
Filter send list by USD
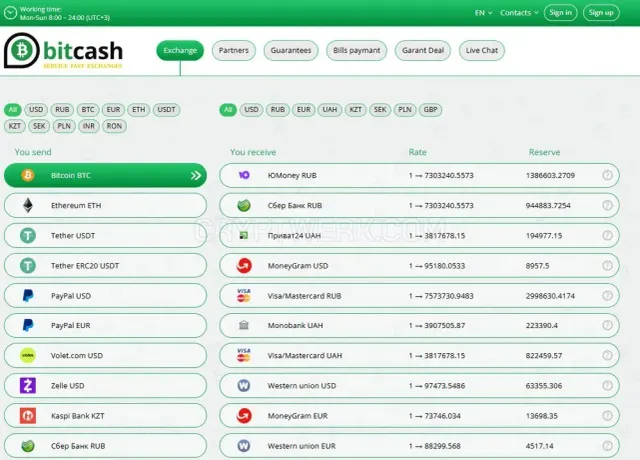click(36, 109)
